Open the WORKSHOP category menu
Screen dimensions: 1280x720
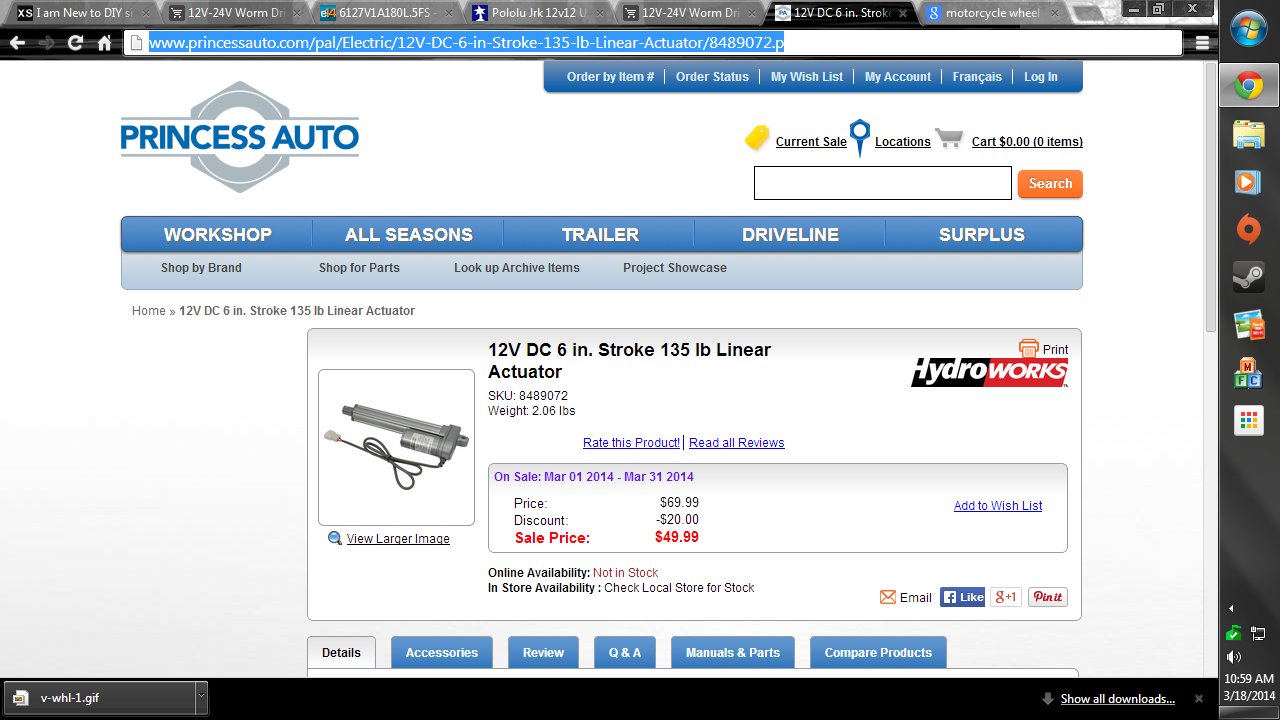coord(218,235)
